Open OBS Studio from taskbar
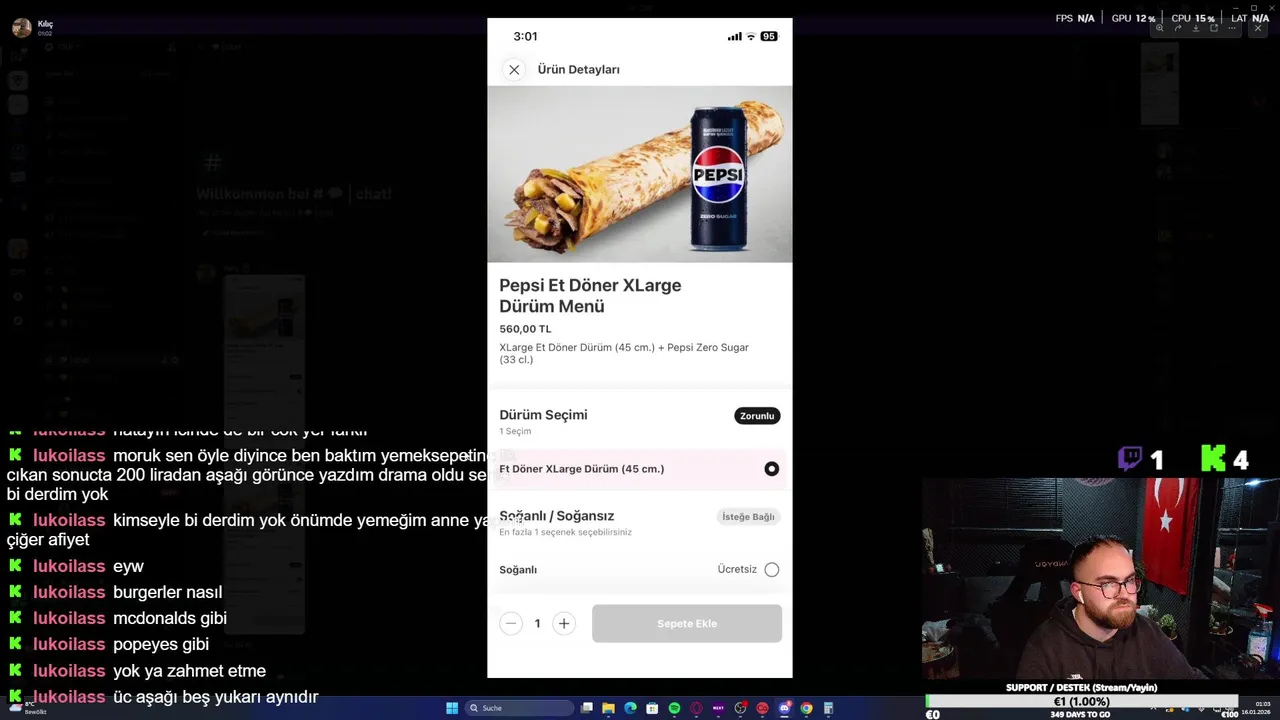The width and height of the screenshot is (1280, 720). (x=740, y=708)
